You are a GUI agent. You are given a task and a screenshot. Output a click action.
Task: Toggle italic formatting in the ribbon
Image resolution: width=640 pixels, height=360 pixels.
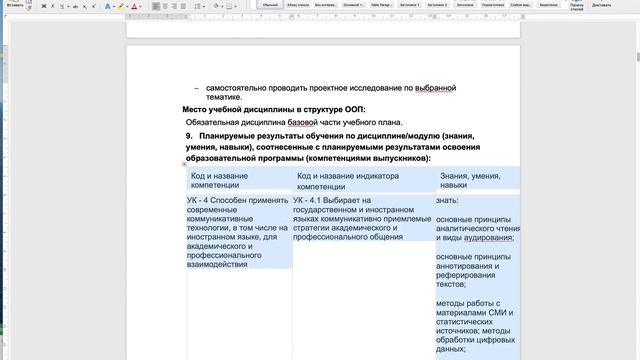[x=52, y=6]
